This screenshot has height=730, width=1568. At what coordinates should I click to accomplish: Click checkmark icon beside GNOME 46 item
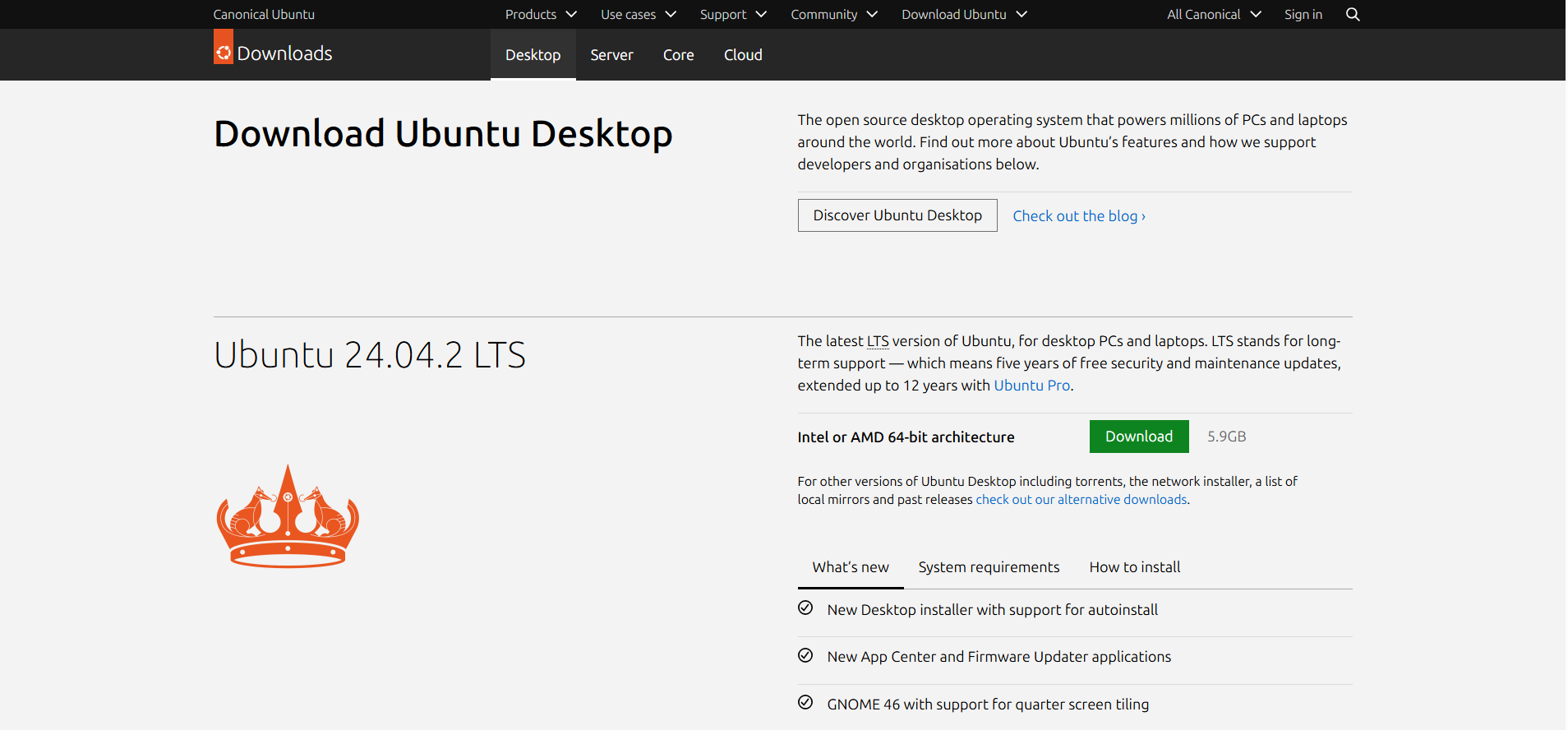pos(805,702)
